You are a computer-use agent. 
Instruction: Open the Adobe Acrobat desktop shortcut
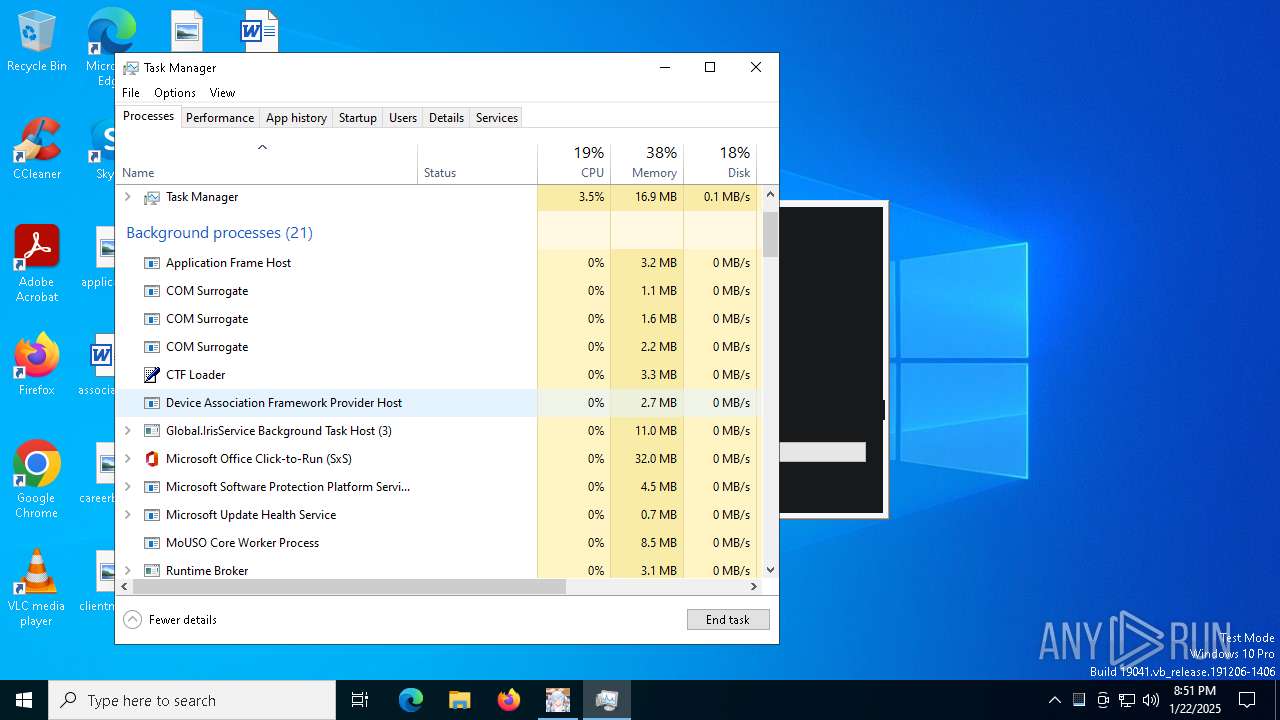pyautogui.click(x=37, y=264)
